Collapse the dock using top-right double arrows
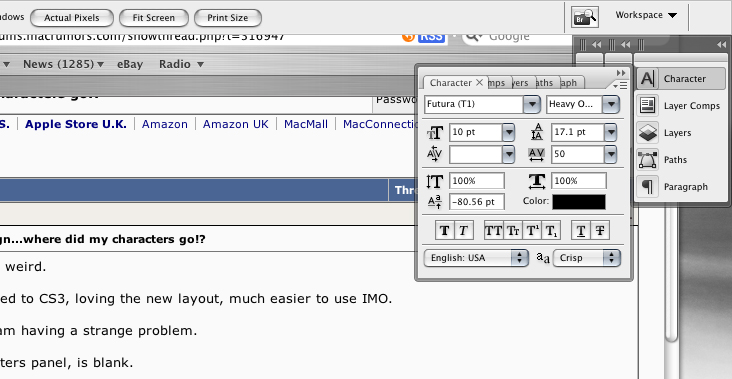 [x=721, y=44]
